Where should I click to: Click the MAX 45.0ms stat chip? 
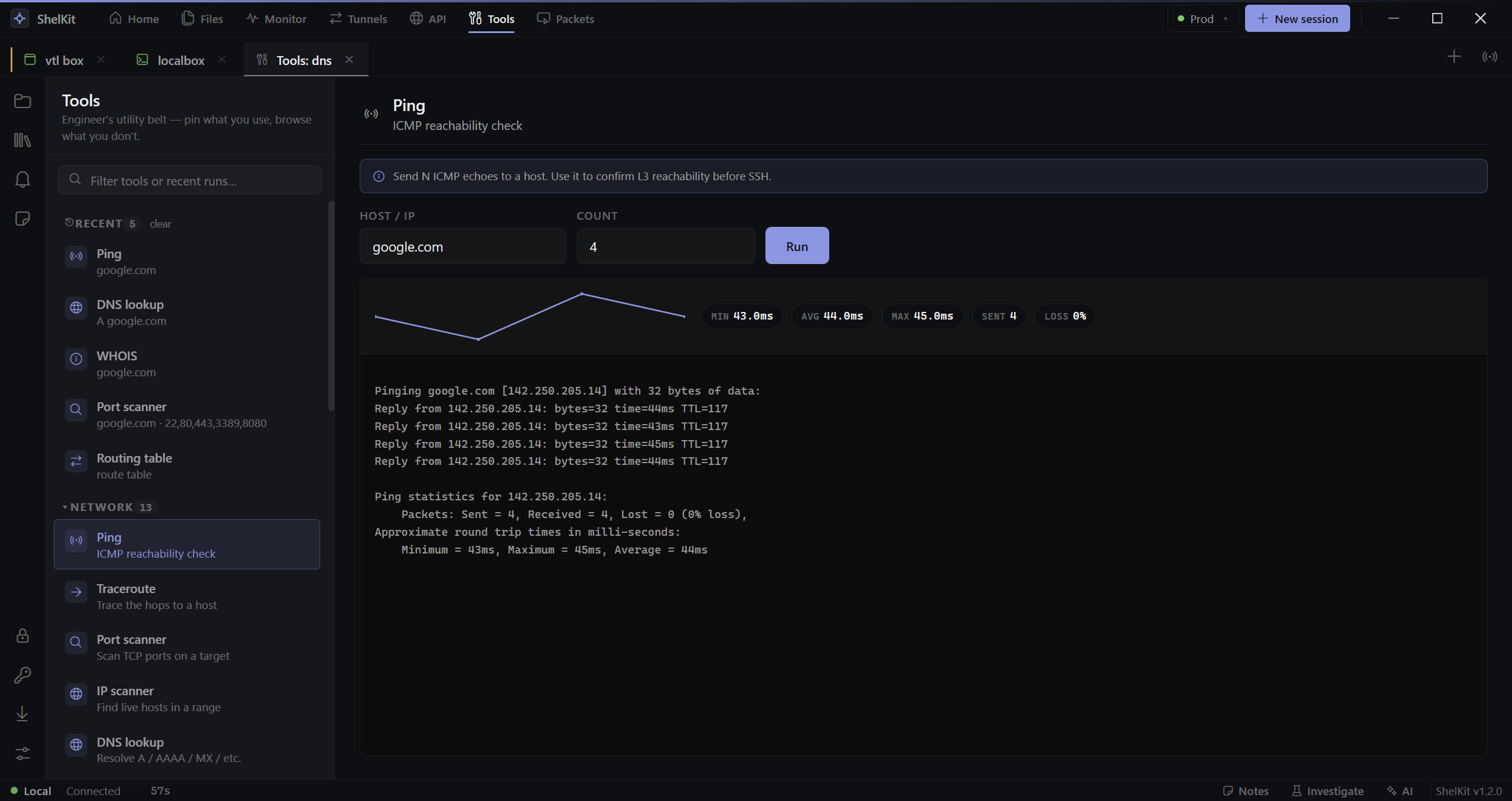(922, 316)
